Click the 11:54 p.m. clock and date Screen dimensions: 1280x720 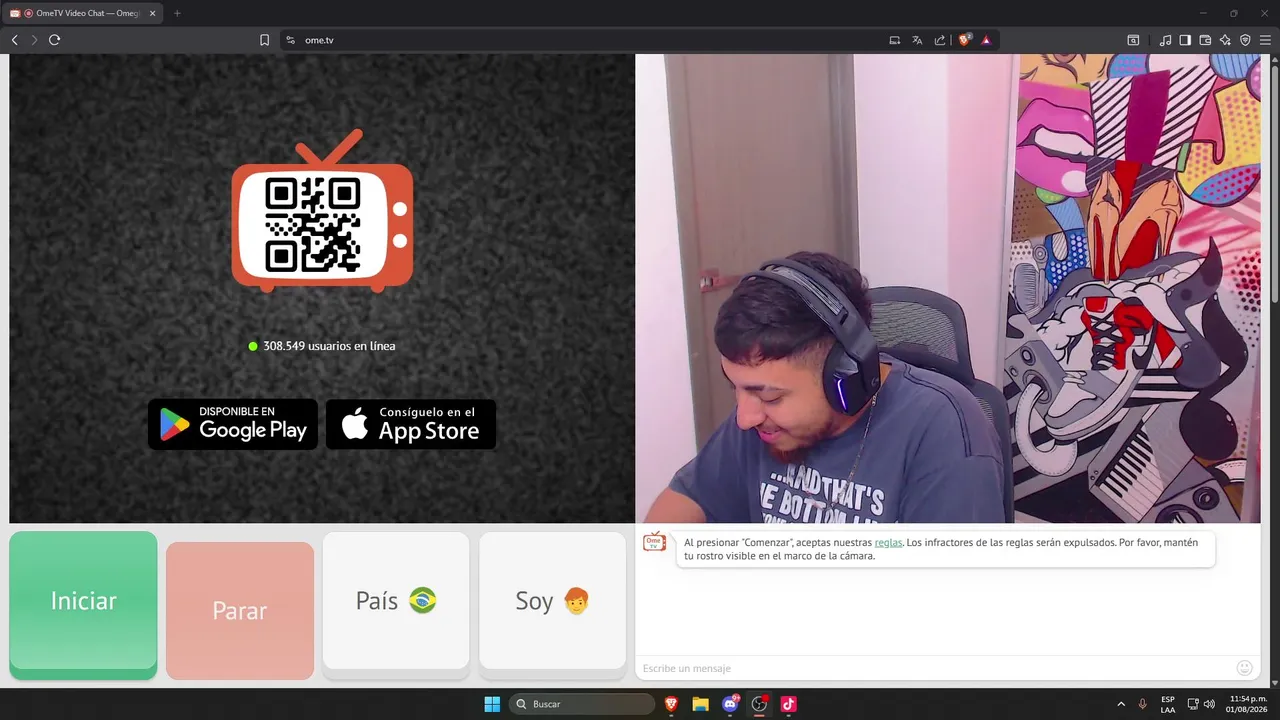pos(1247,704)
